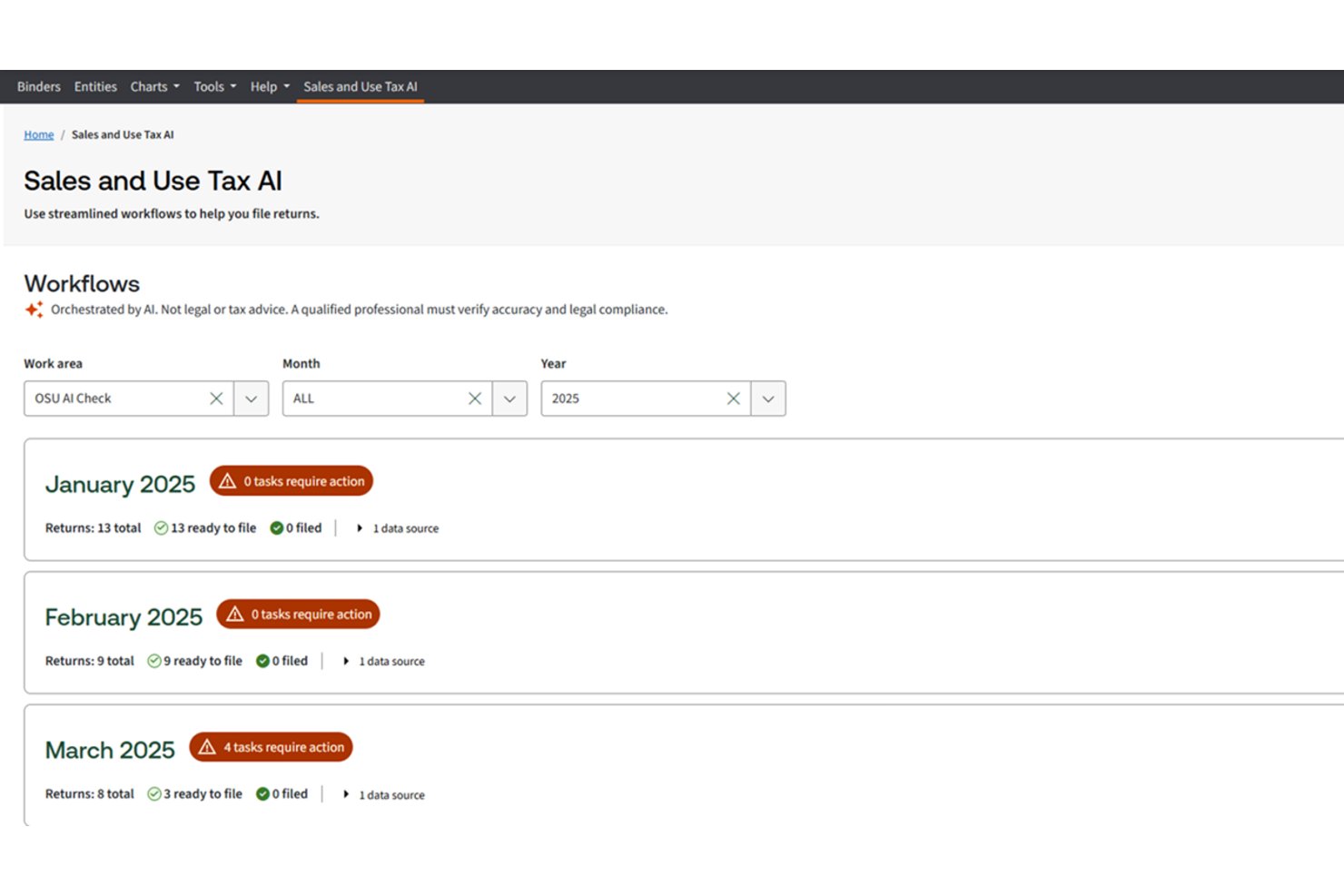Click warning icon in March 2025 badge
This screenshot has height=896, width=1344.
tap(207, 747)
